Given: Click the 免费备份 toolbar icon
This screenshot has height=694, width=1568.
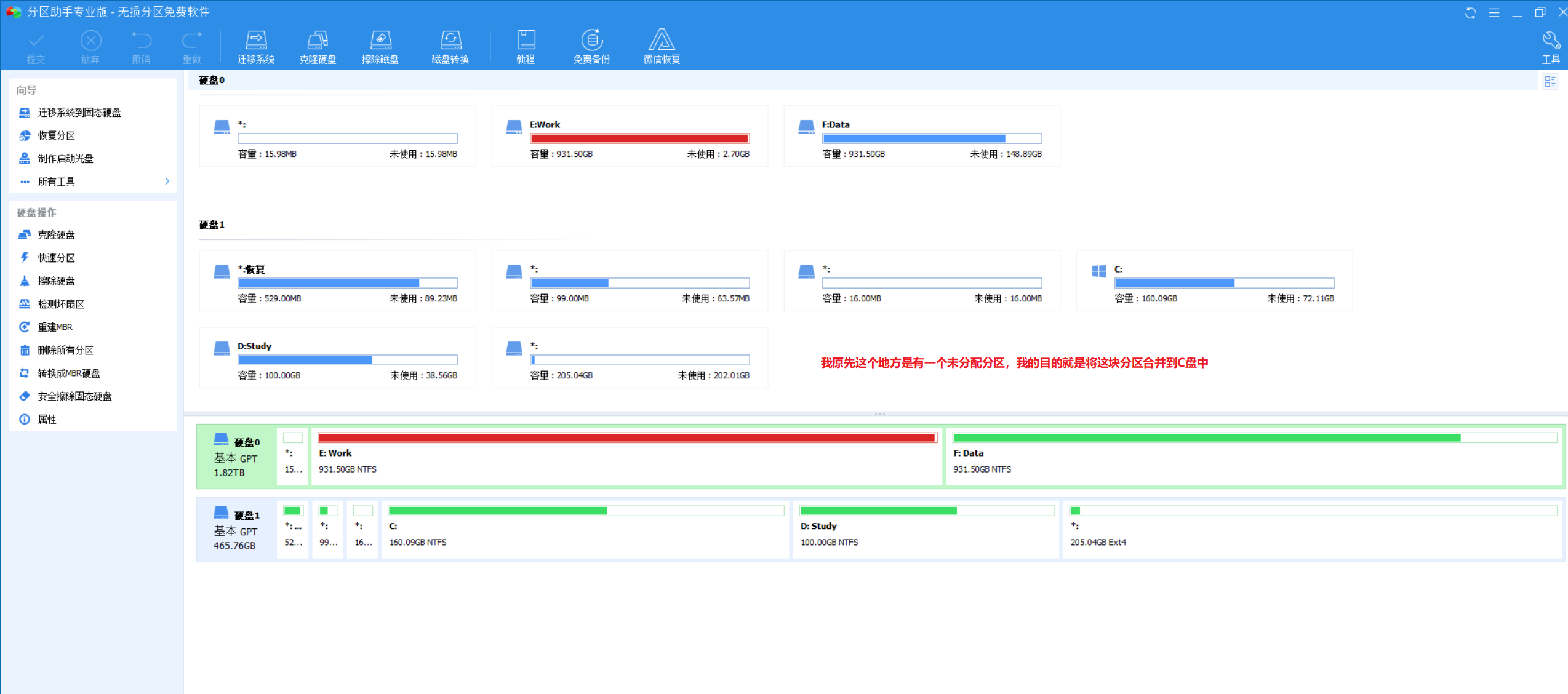Looking at the screenshot, I should tap(591, 47).
